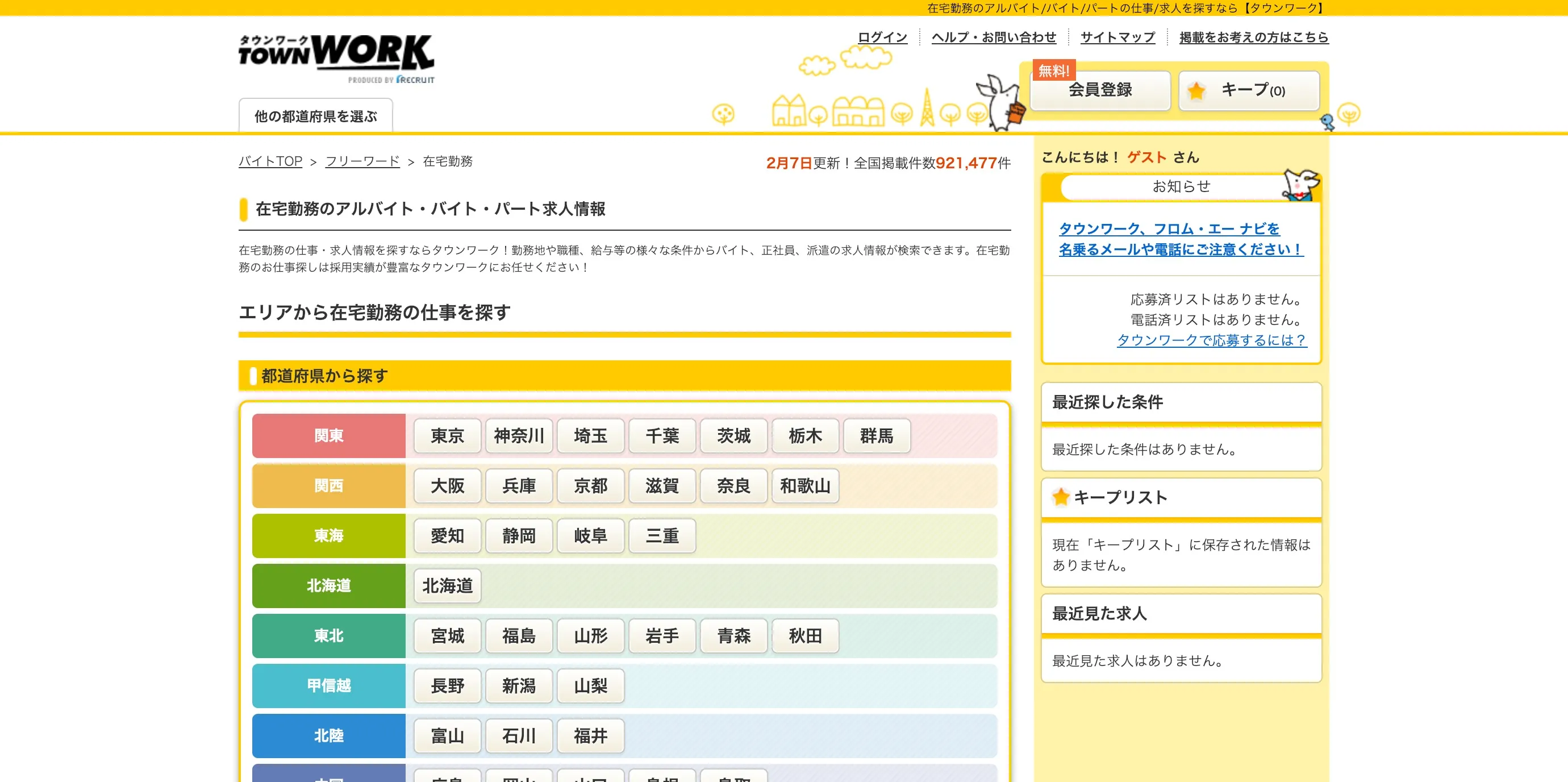Select 石川 prefecture
Image resolution: width=1568 pixels, height=782 pixels.
pos(519,735)
